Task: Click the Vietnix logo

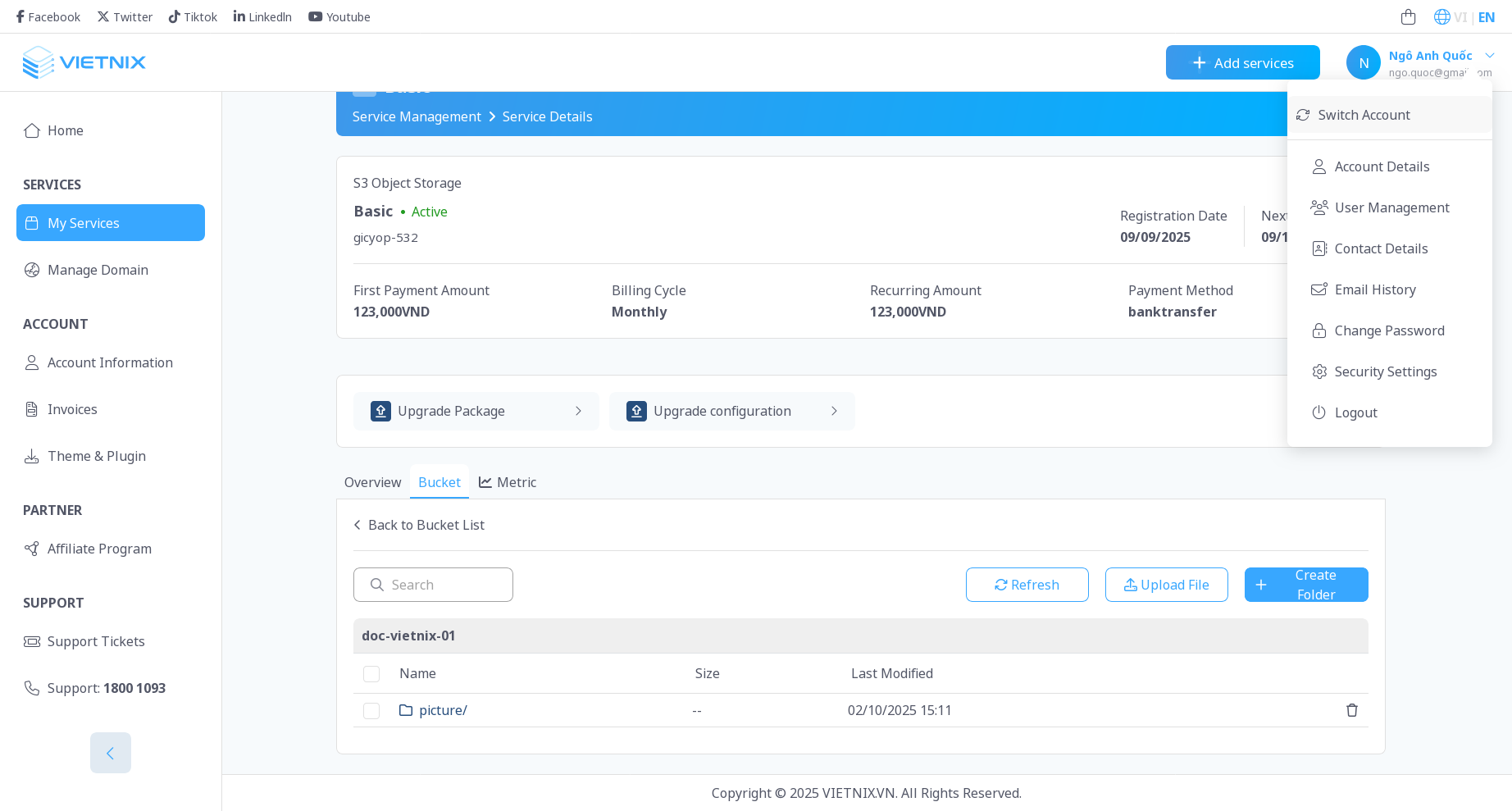Action: [x=84, y=62]
